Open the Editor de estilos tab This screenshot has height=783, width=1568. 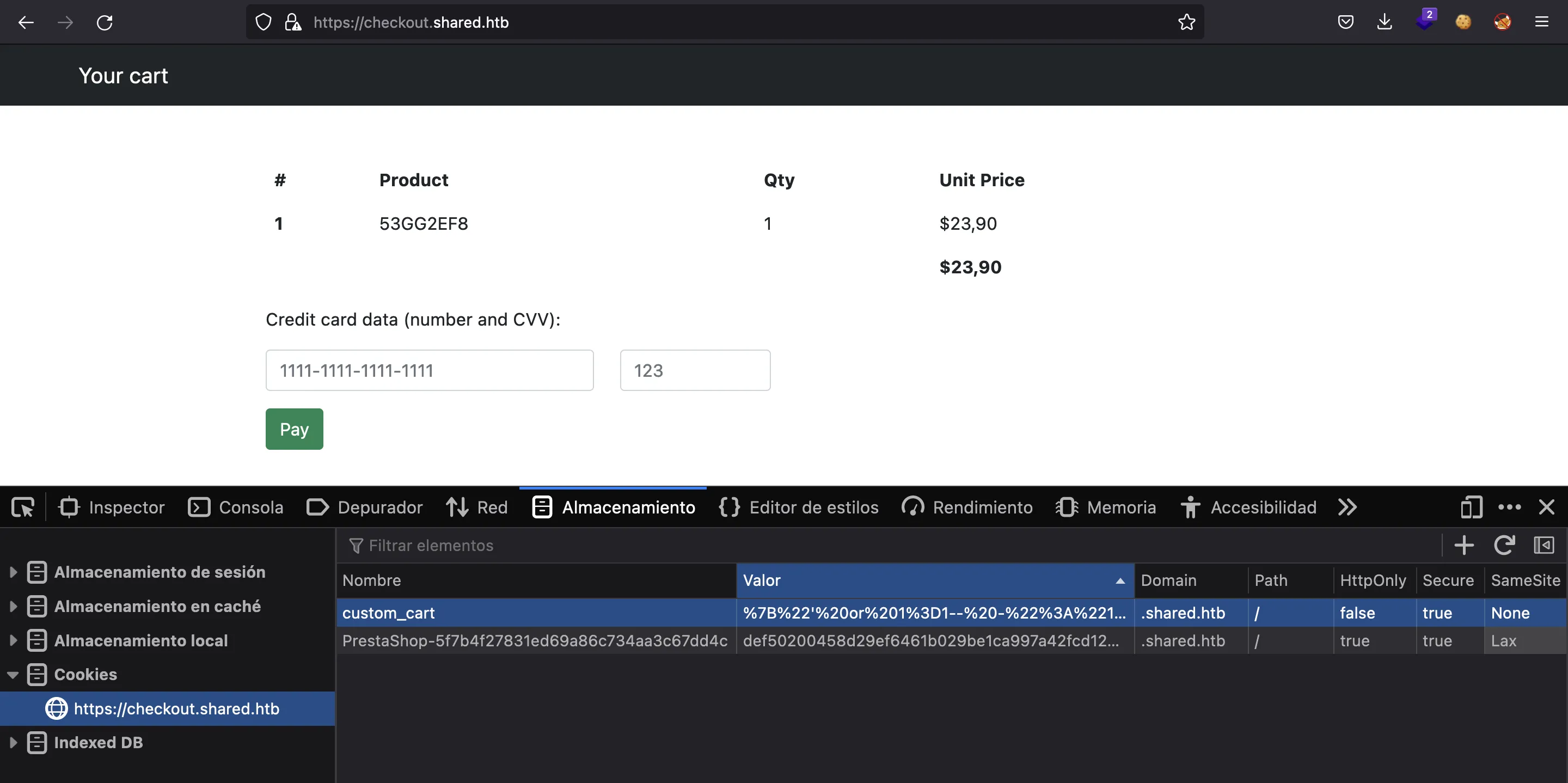[x=799, y=507]
